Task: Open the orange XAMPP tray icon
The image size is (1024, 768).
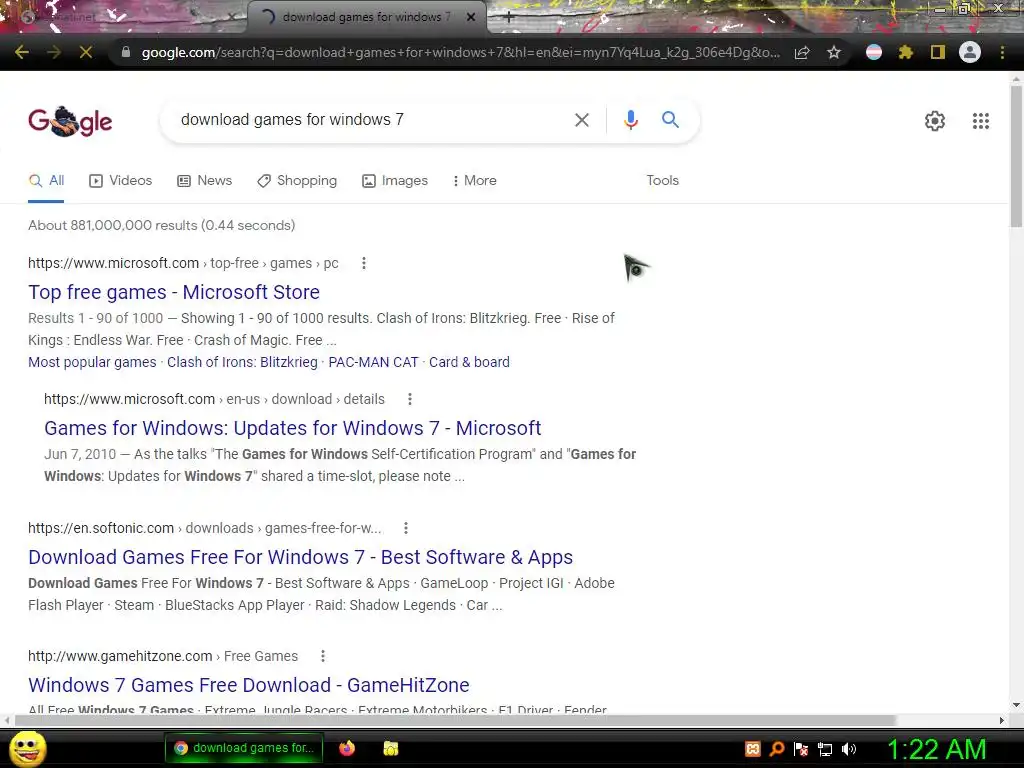Action: click(x=753, y=749)
